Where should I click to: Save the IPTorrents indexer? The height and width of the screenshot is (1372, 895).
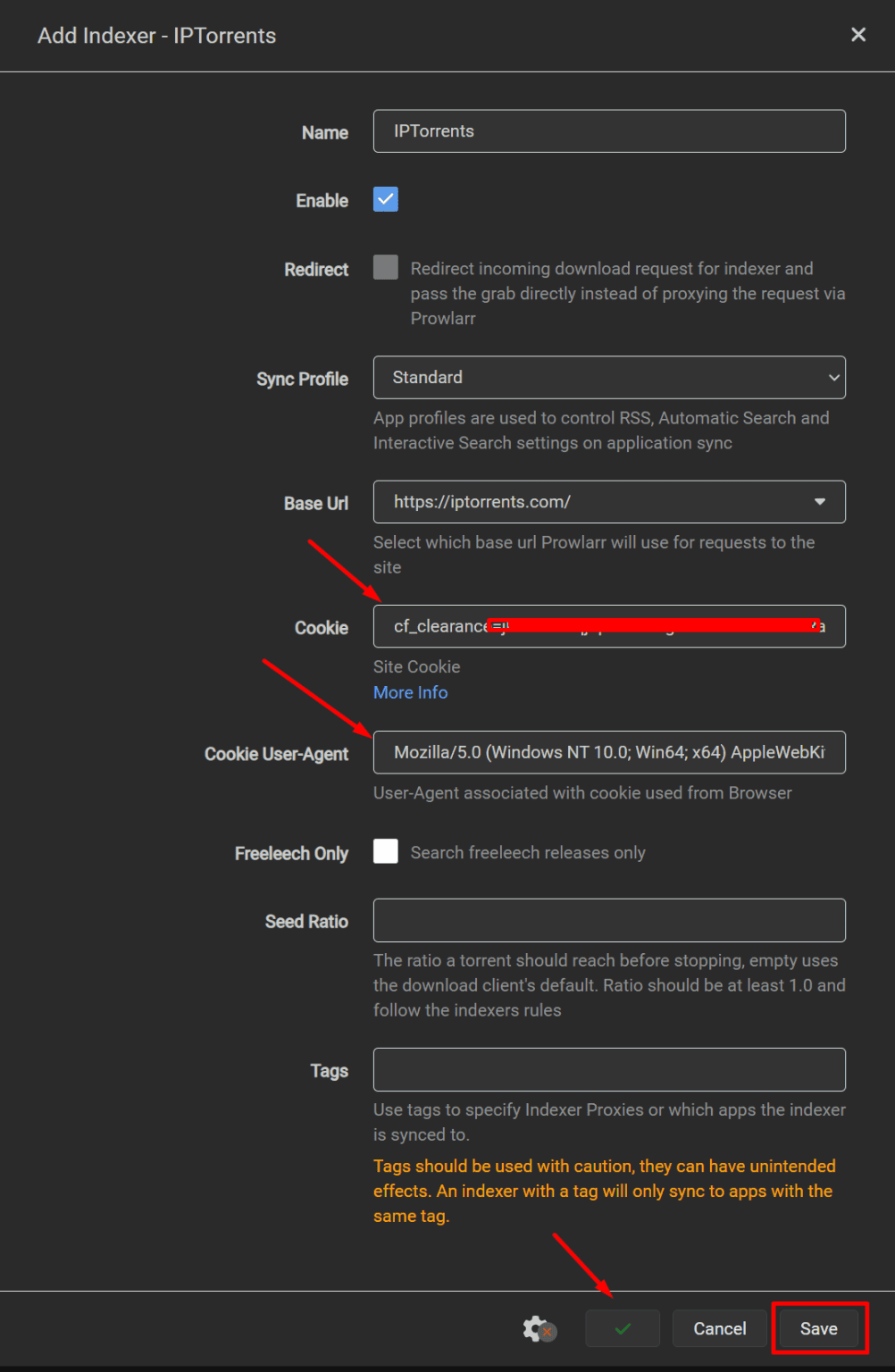pyautogui.click(x=818, y=1328)
